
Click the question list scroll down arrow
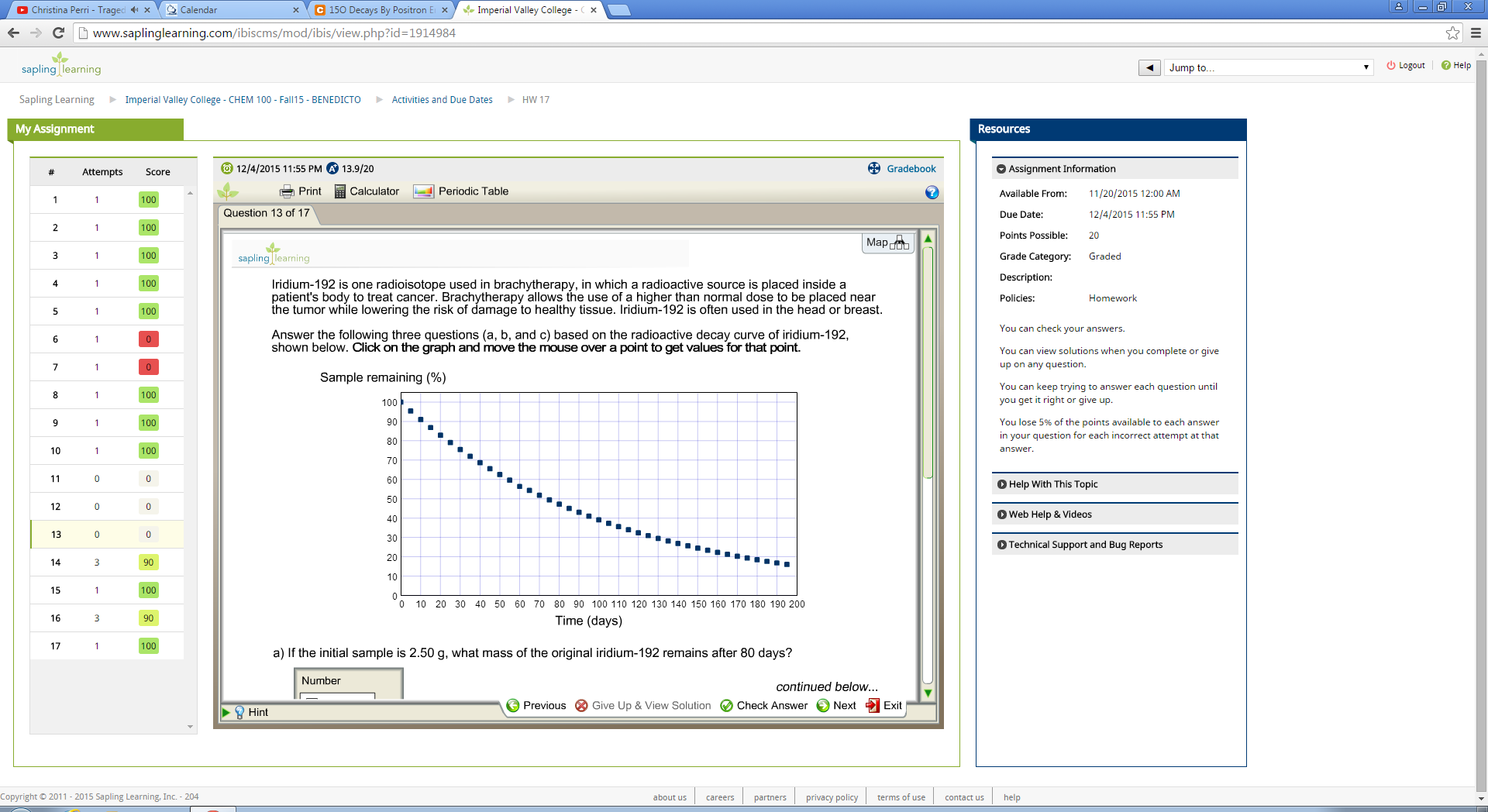(190, 727)
